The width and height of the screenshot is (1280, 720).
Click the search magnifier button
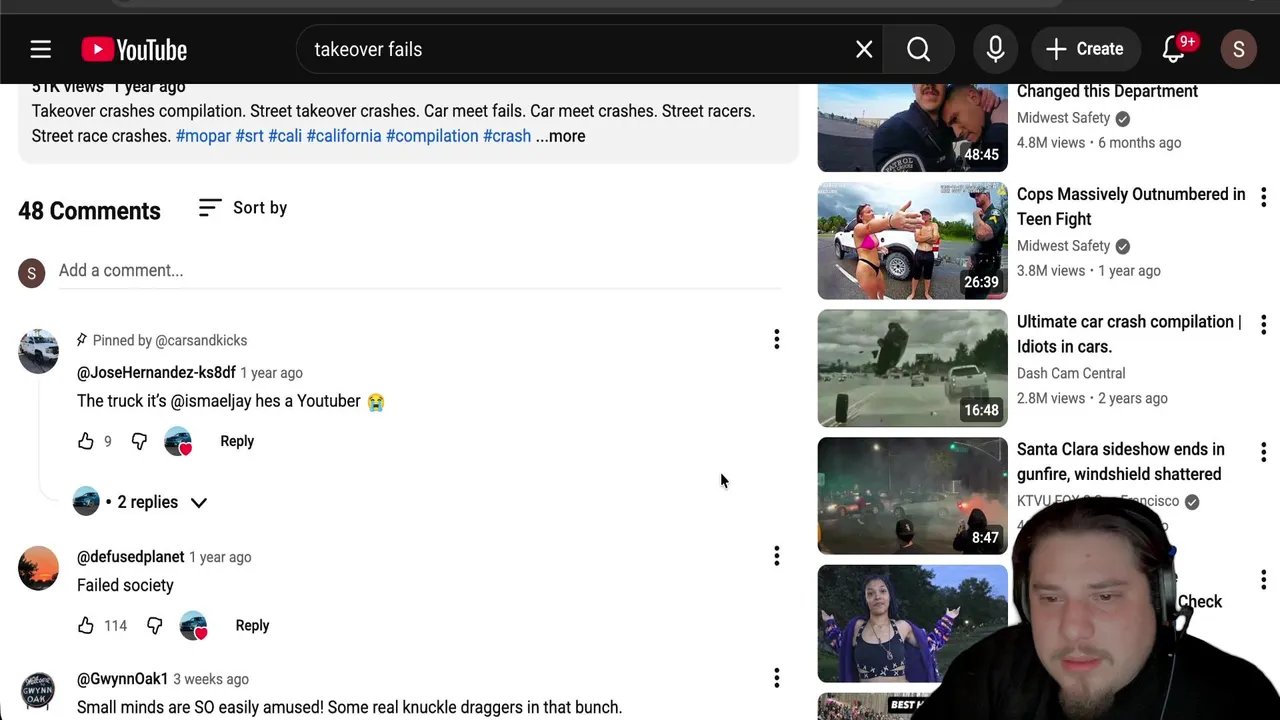click(919, 49)
